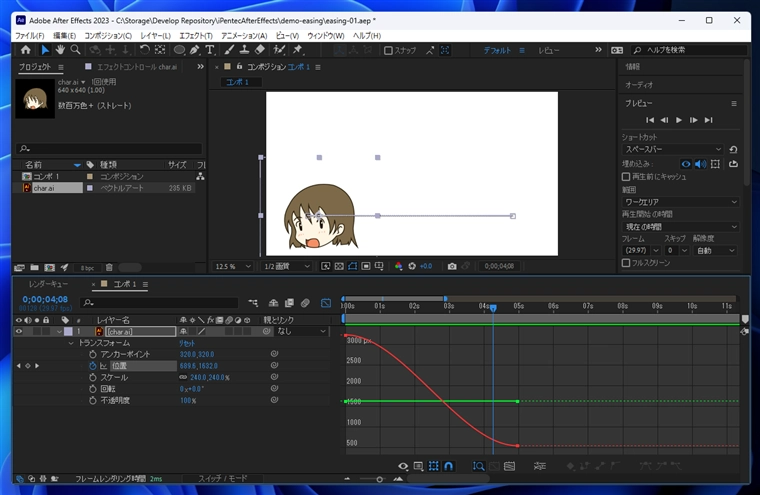Select the Review (レビュー) workspace
760x495 pixels.
click(x=549, y=50)
